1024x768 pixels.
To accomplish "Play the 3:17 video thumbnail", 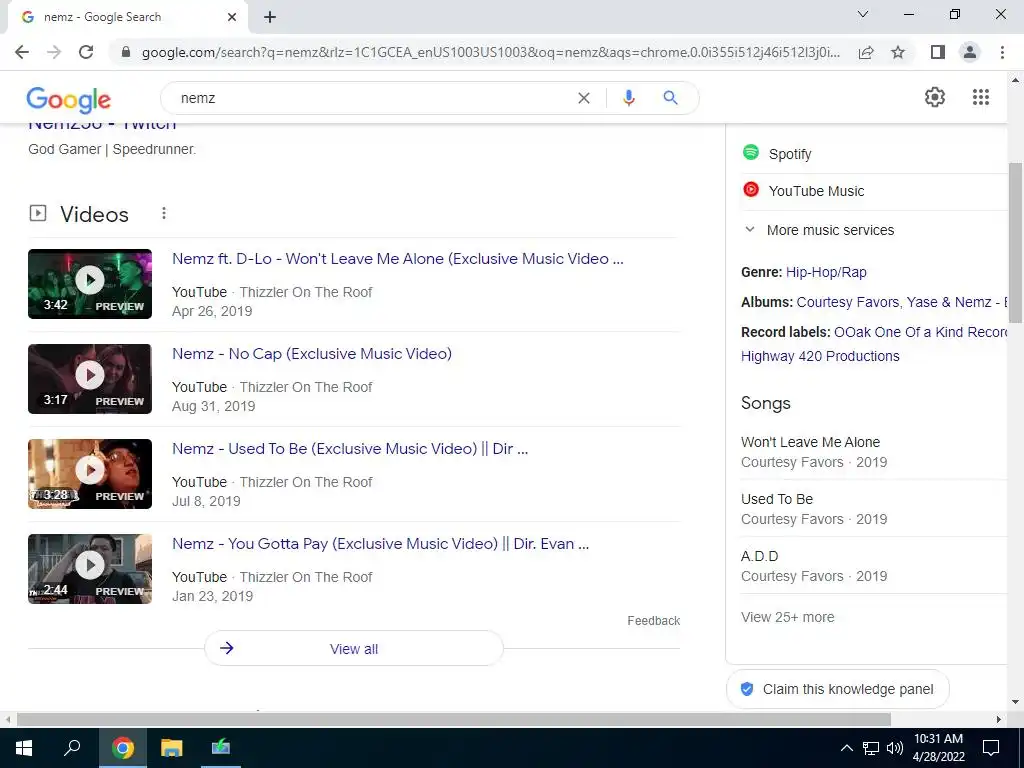I will point(89,379).
